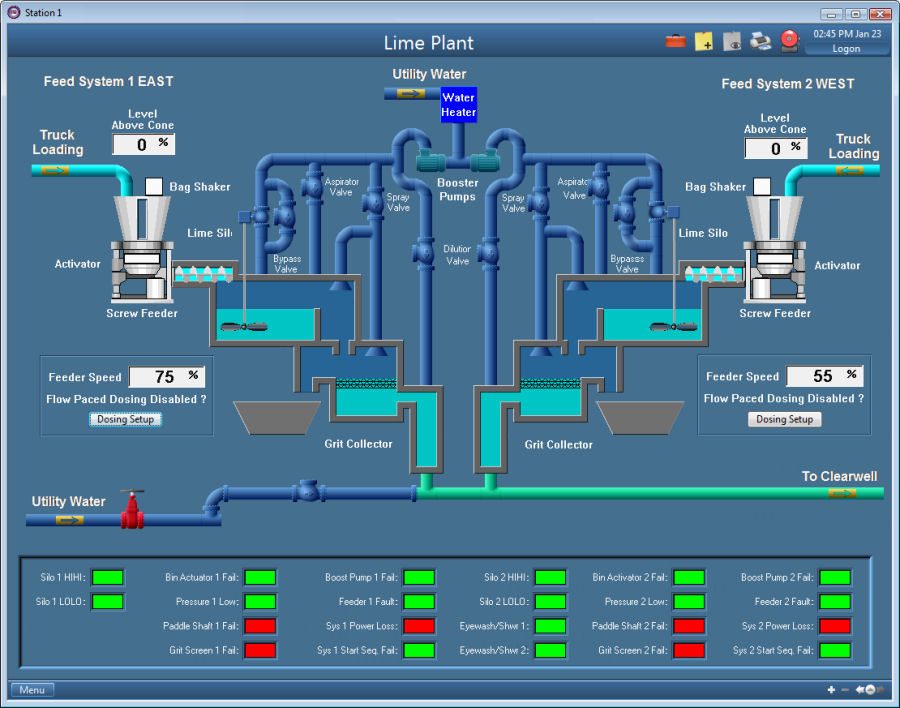Click the back navigation arrow at bottom right
Image resolution: width=900 pixels, height=708 pixels.
coord(858,689)
